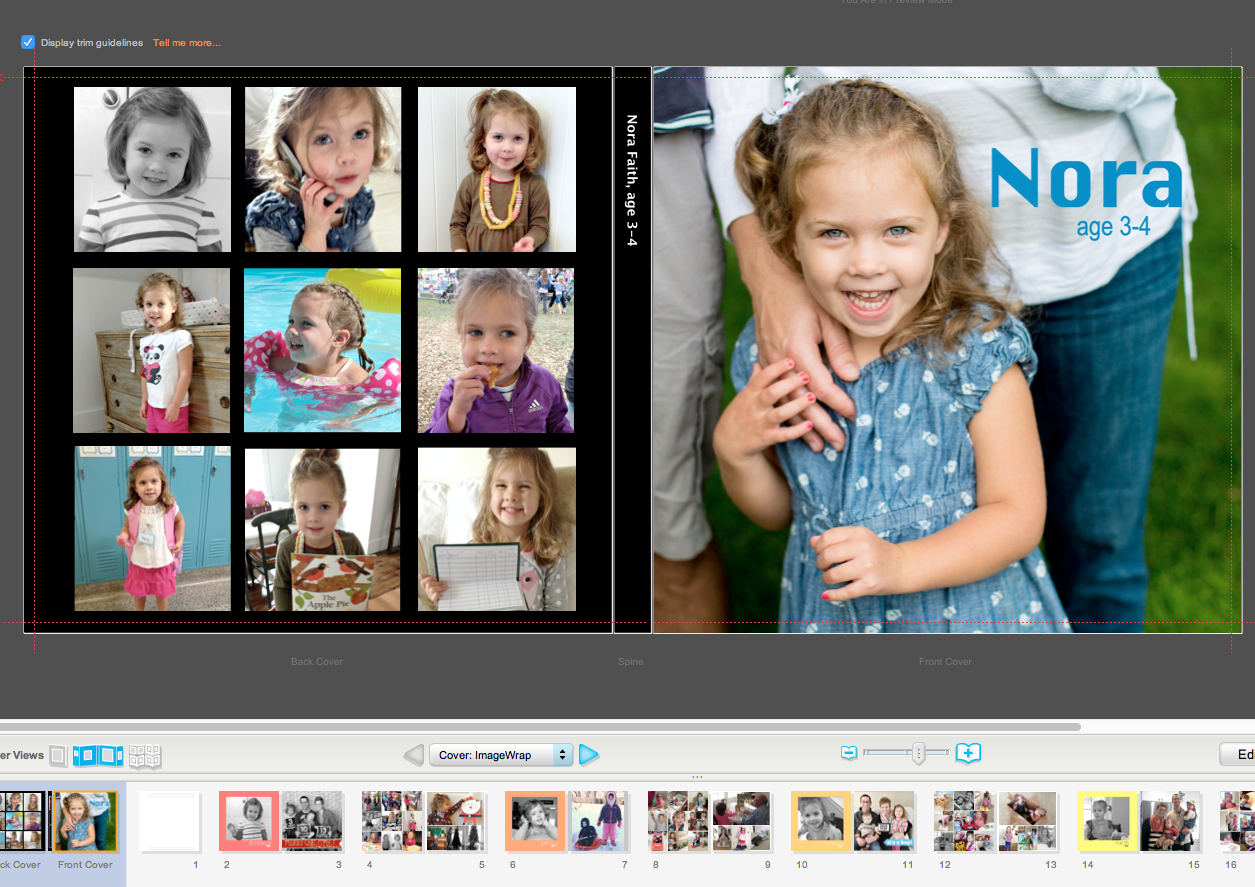Select the Back Cover thumbnail
Screen dimensions: 1255x887
coord(22,821)
